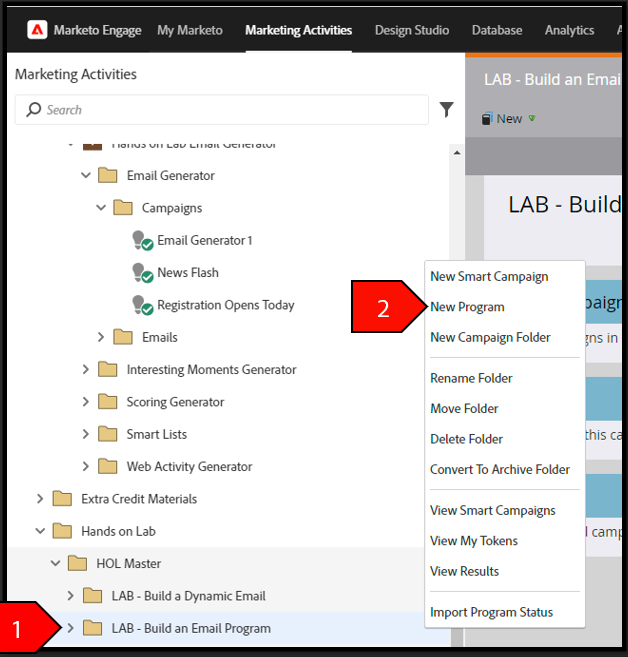
Task: Click the Smart Lists folder icon
Action: click(108, 434)
